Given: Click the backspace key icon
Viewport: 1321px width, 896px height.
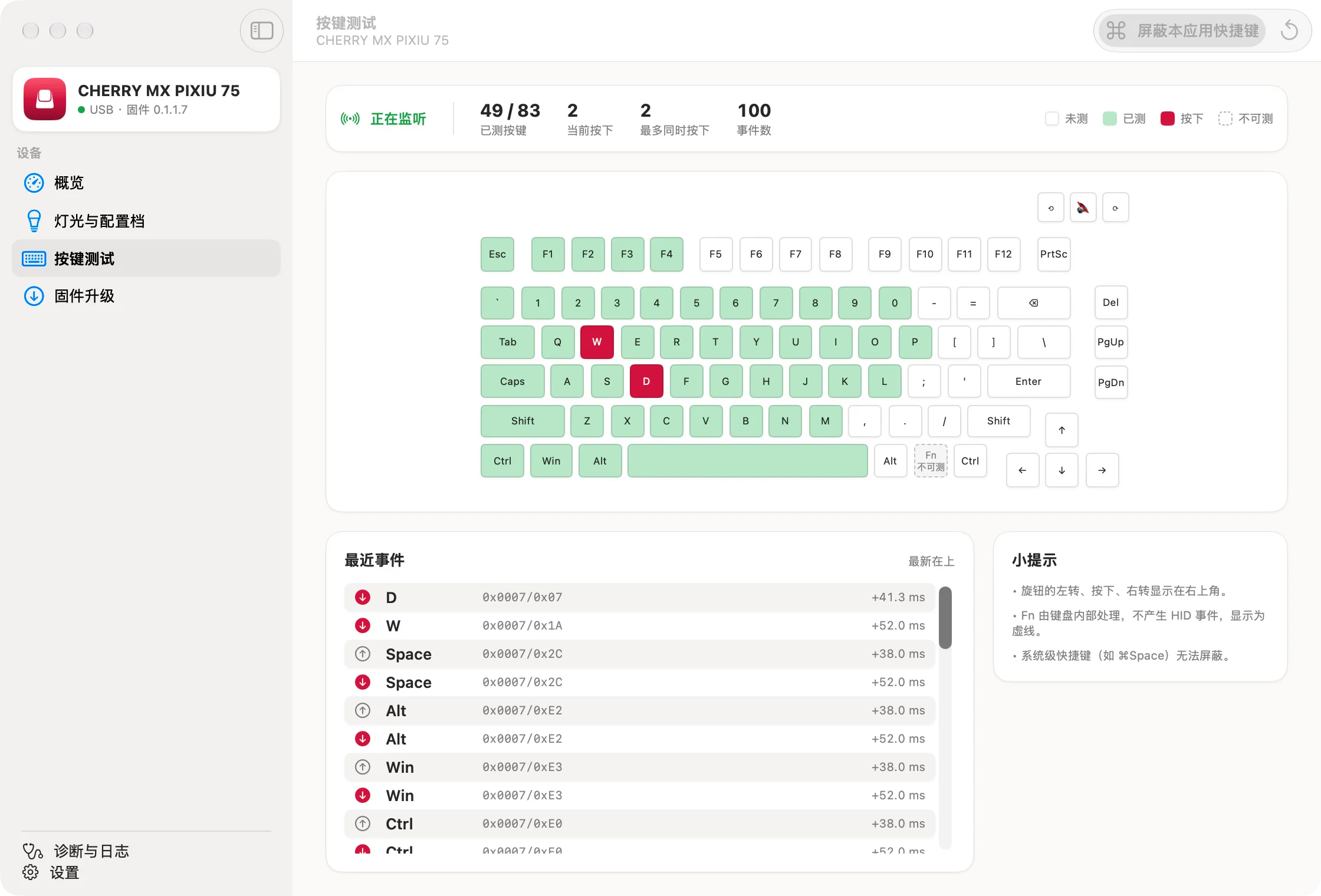Looking at the screenshot, I should [x=1033, y=303].
